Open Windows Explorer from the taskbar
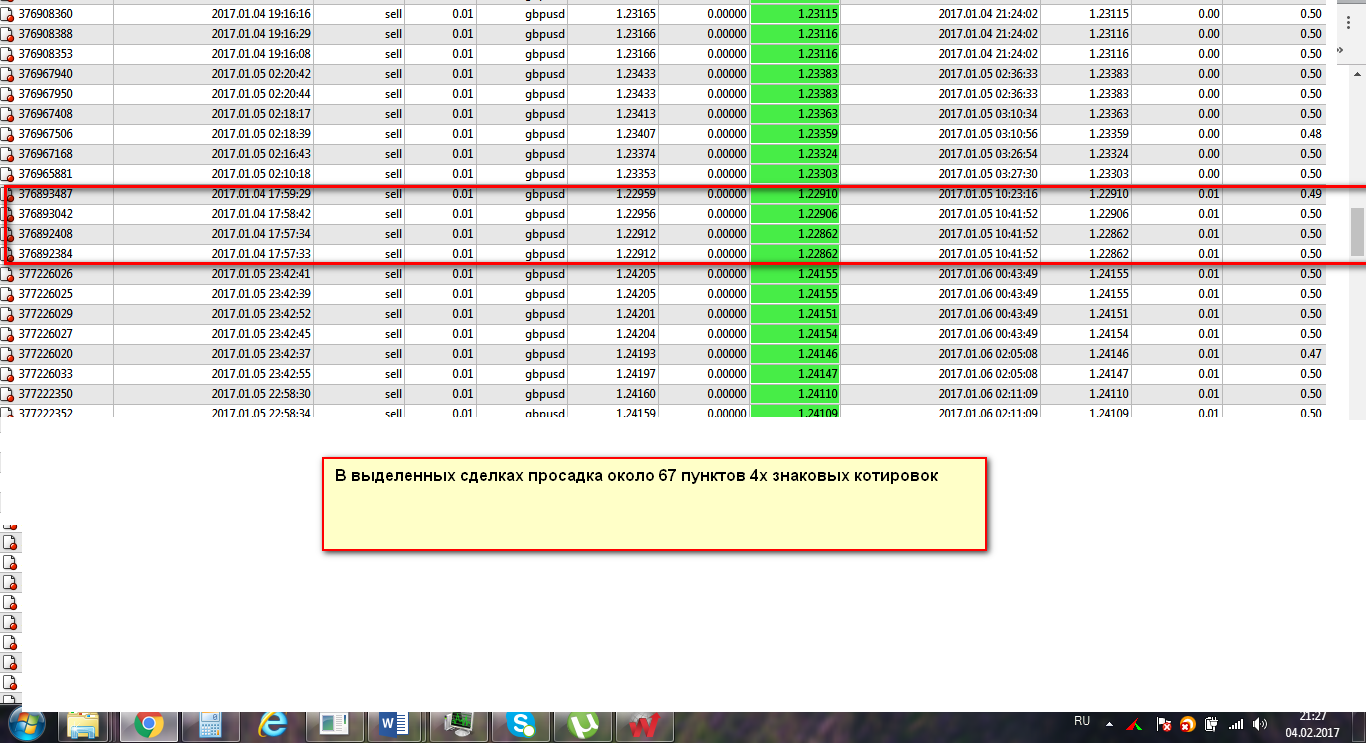Screen dimensions: 1366x743 [x=85, y=725]
